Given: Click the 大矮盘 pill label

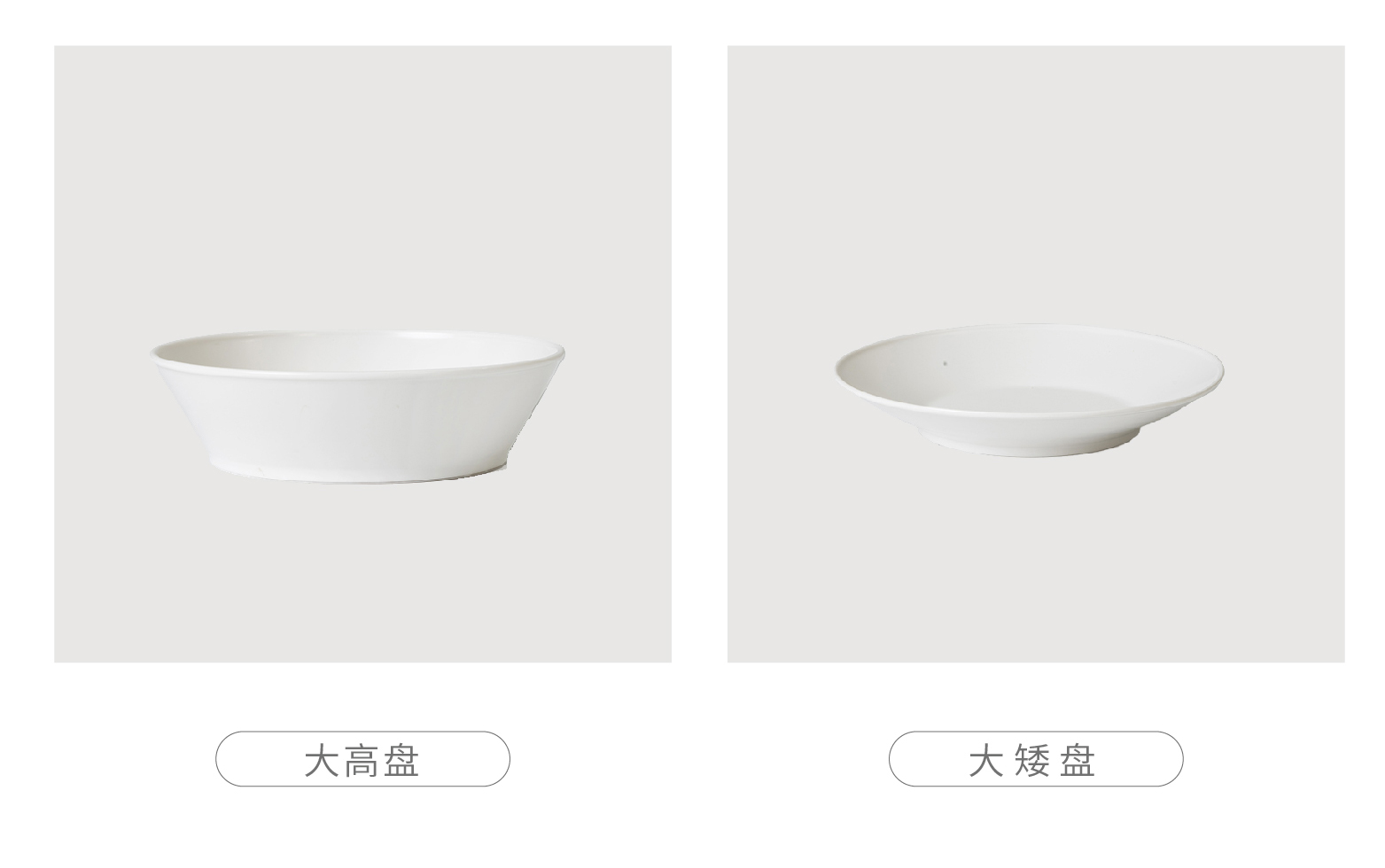Looking at the screenshot, I should pyautogui.click(x=1036, y=759).
